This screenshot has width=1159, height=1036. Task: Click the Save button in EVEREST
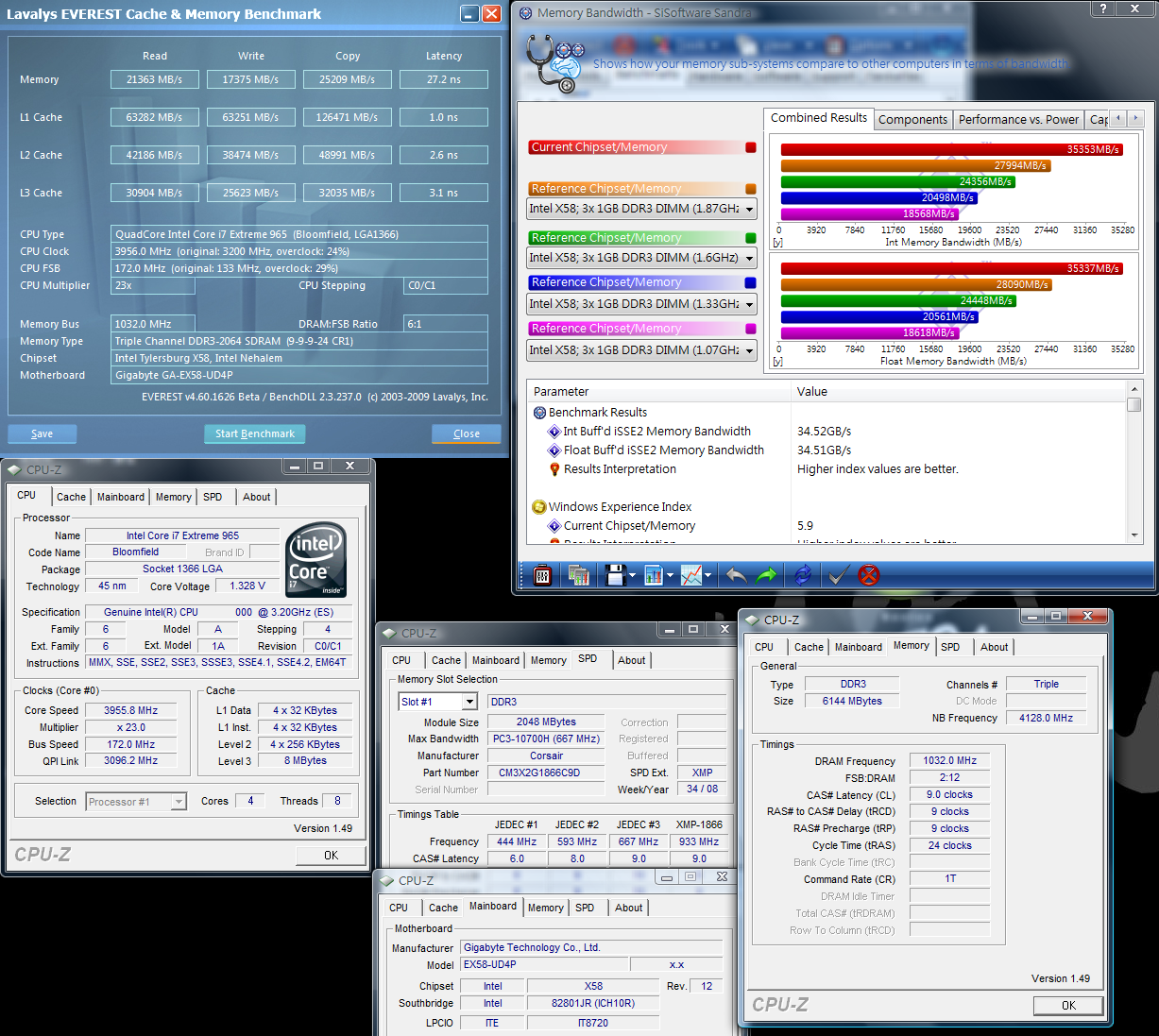(42, 434)
